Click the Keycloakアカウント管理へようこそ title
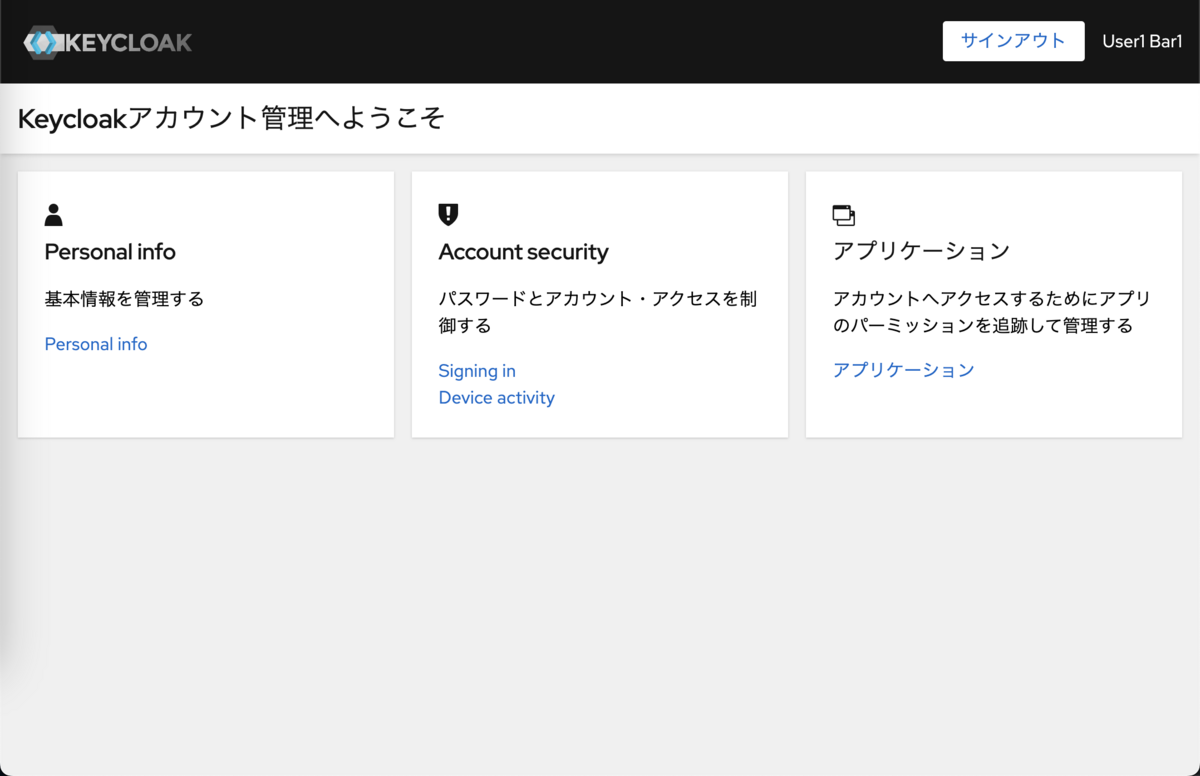 click(231, 118)
